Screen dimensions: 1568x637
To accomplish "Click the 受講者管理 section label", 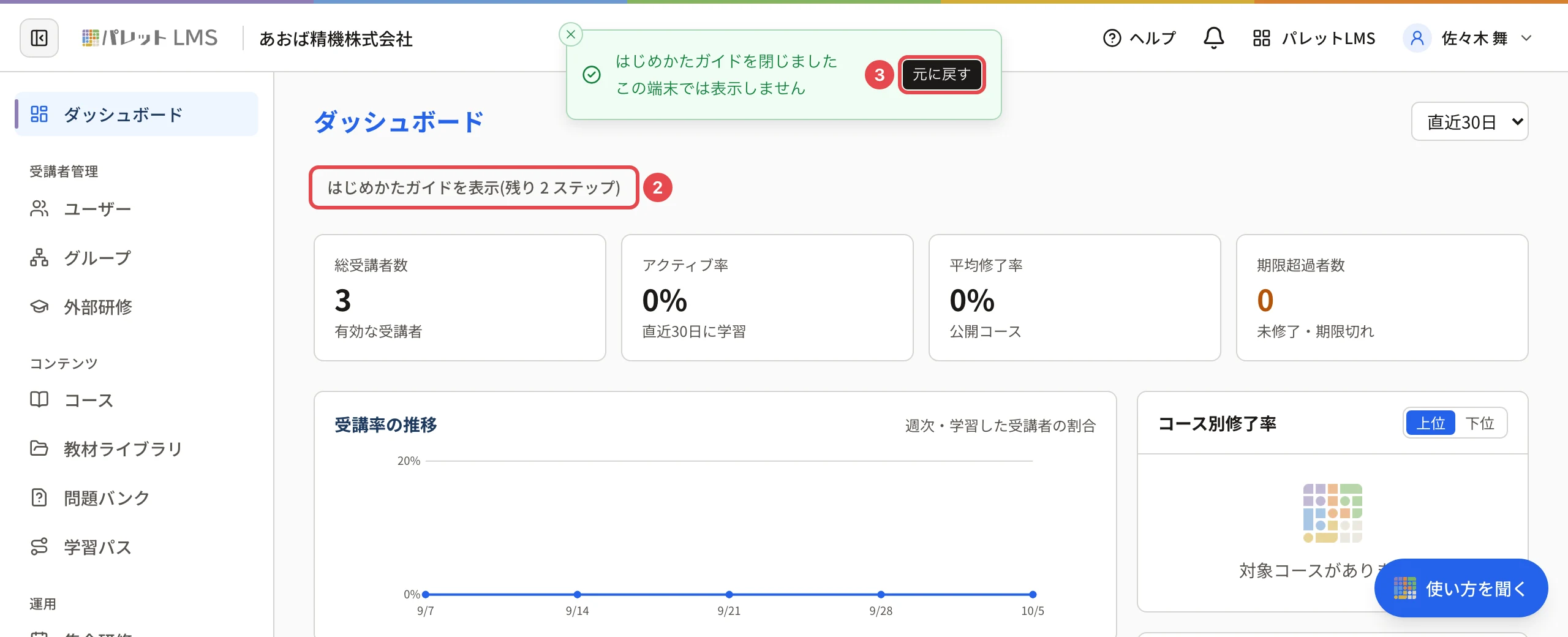I will [64, 171].
